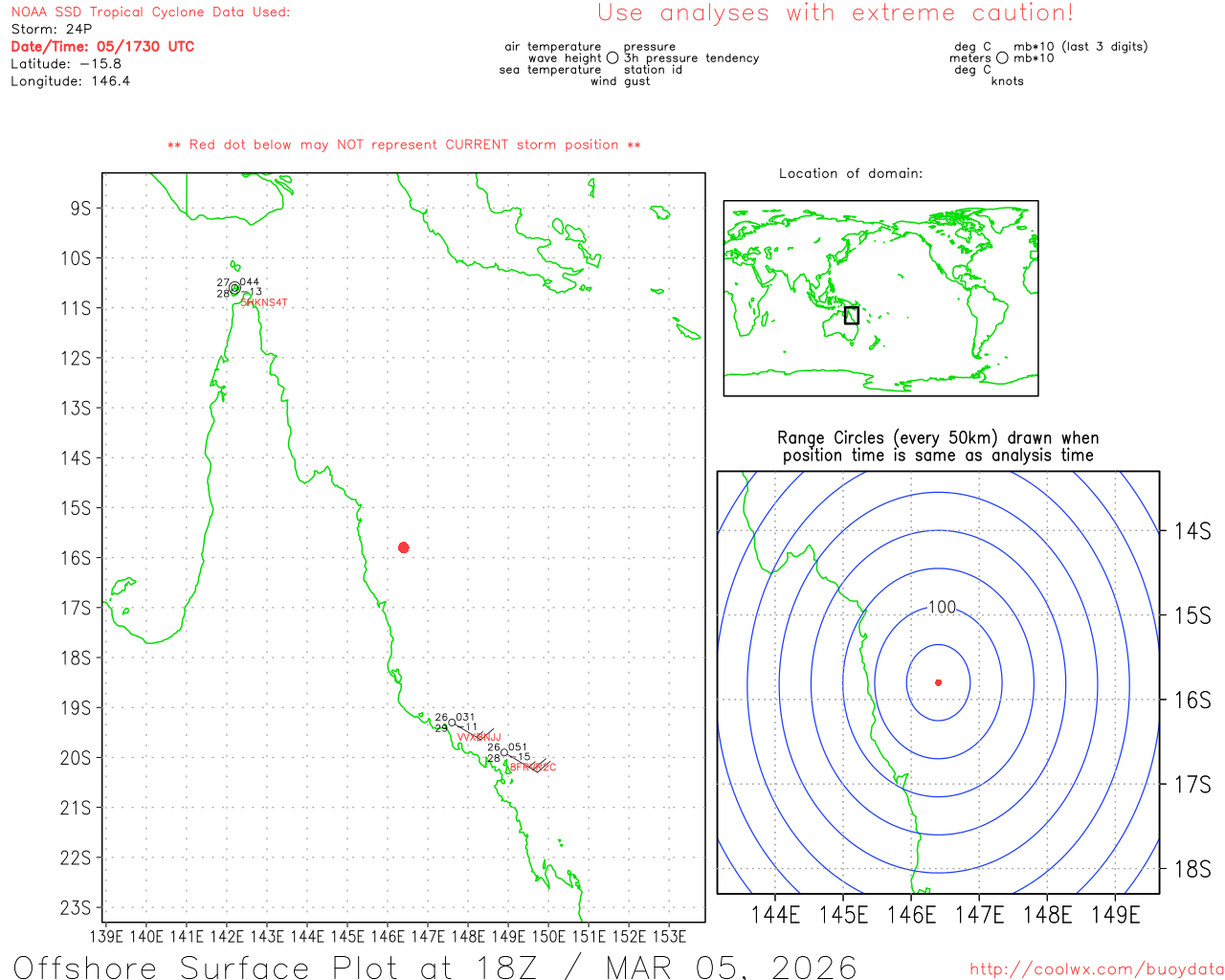Click the '3h pressure tendency' legend label
Viewport: 1225px width, 980px height.
(x=692, y=58)
